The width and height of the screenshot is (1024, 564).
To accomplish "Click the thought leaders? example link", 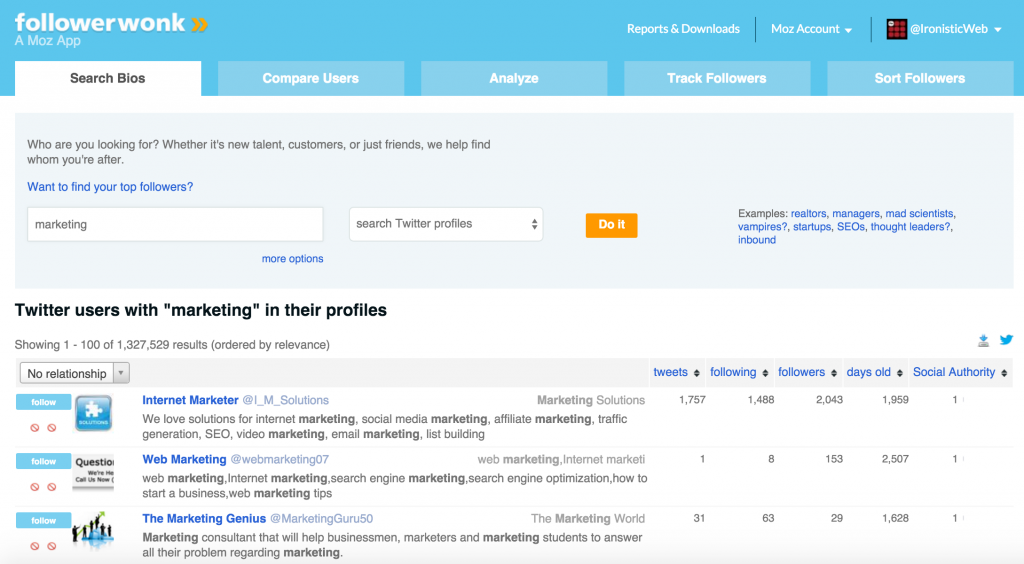I will click(x=910, y=227).
